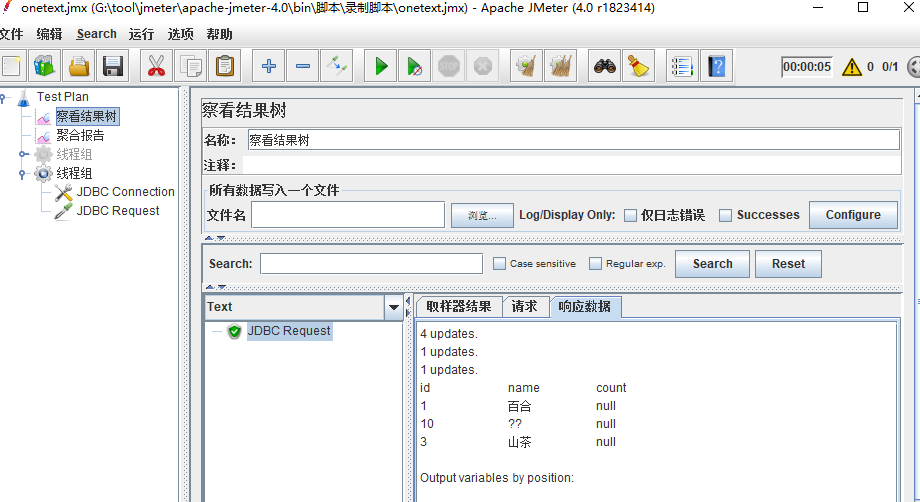
Task: Select JDBC Request under 线程组 in tree
Action: click(x=118, y=211)
